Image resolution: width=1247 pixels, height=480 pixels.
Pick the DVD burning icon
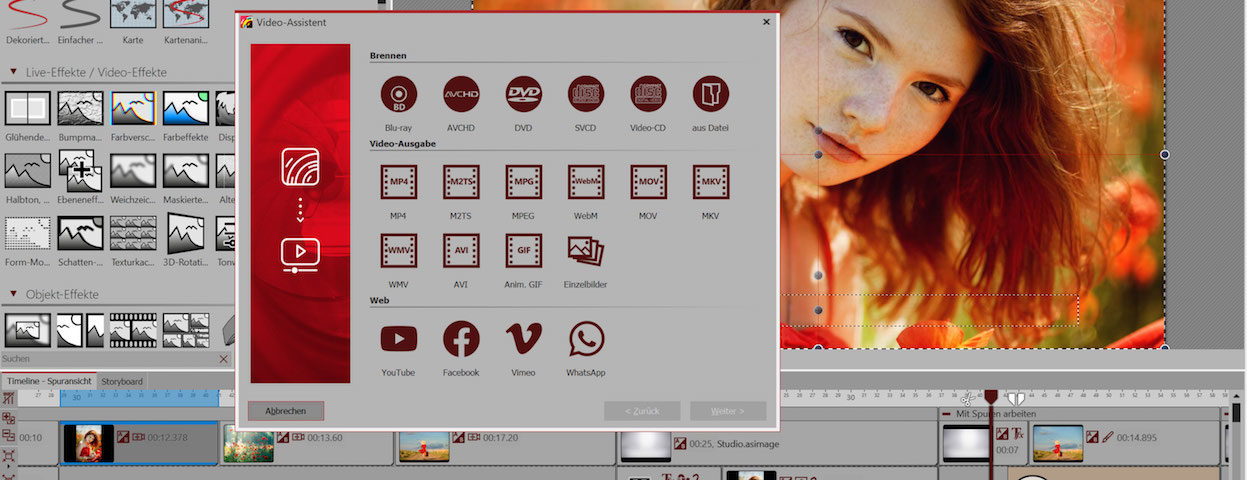[523, 94]
